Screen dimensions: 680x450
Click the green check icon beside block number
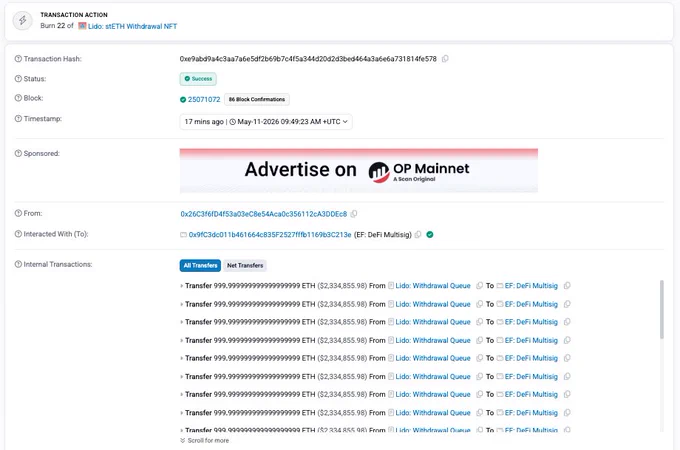pos(183,99)
